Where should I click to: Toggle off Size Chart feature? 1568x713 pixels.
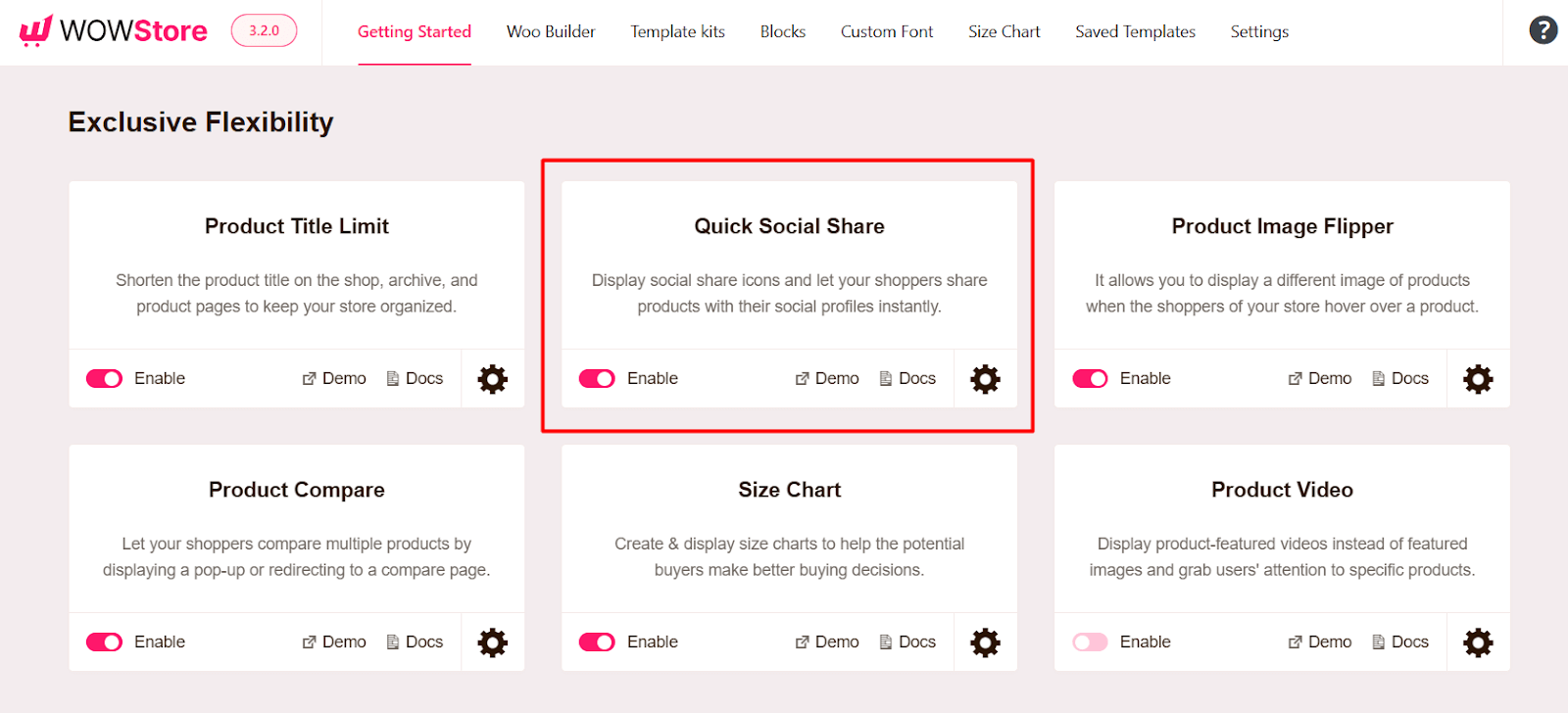596,642
